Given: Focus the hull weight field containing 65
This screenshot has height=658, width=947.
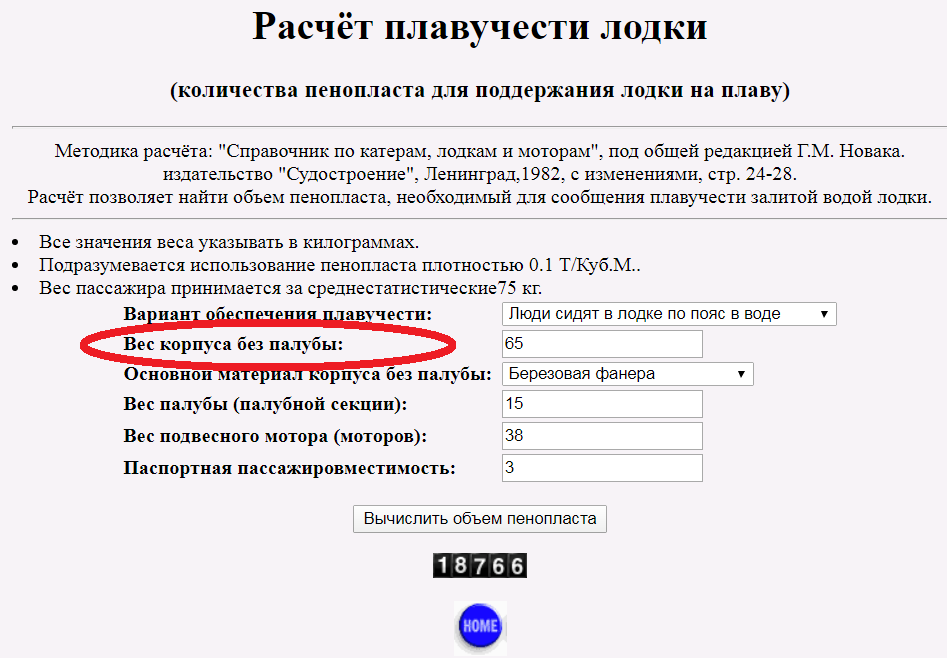Looking at the screenshot, I should [602, 344].
